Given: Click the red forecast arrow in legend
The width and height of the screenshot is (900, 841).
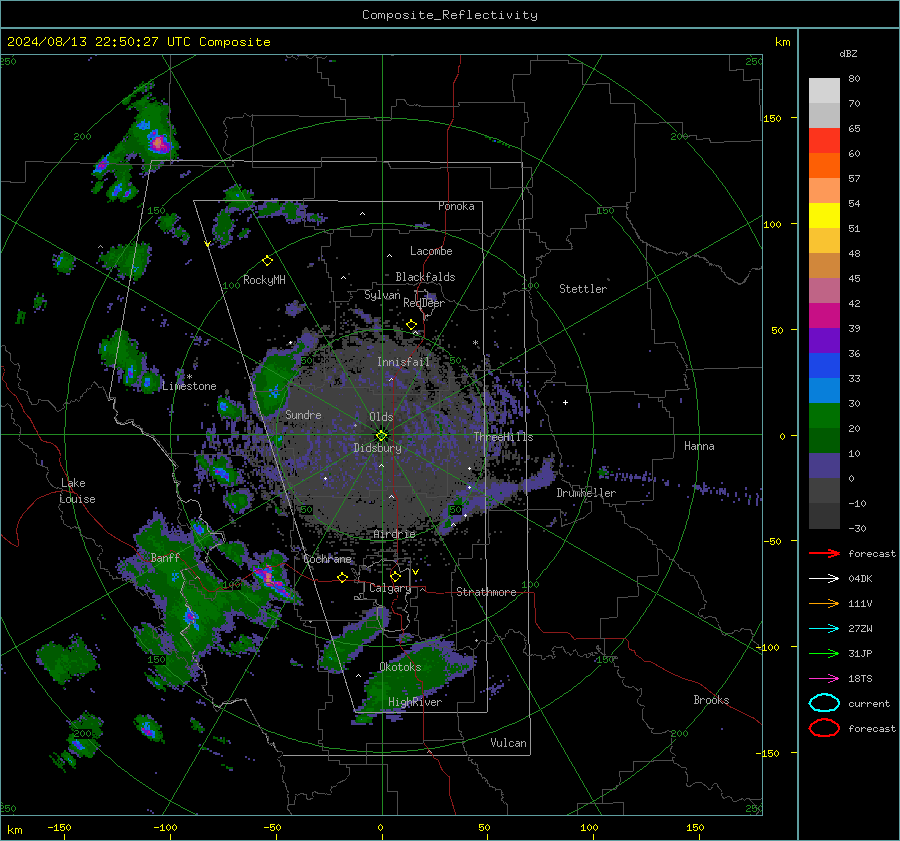Looking at the screenshot, I should (824, 553).
